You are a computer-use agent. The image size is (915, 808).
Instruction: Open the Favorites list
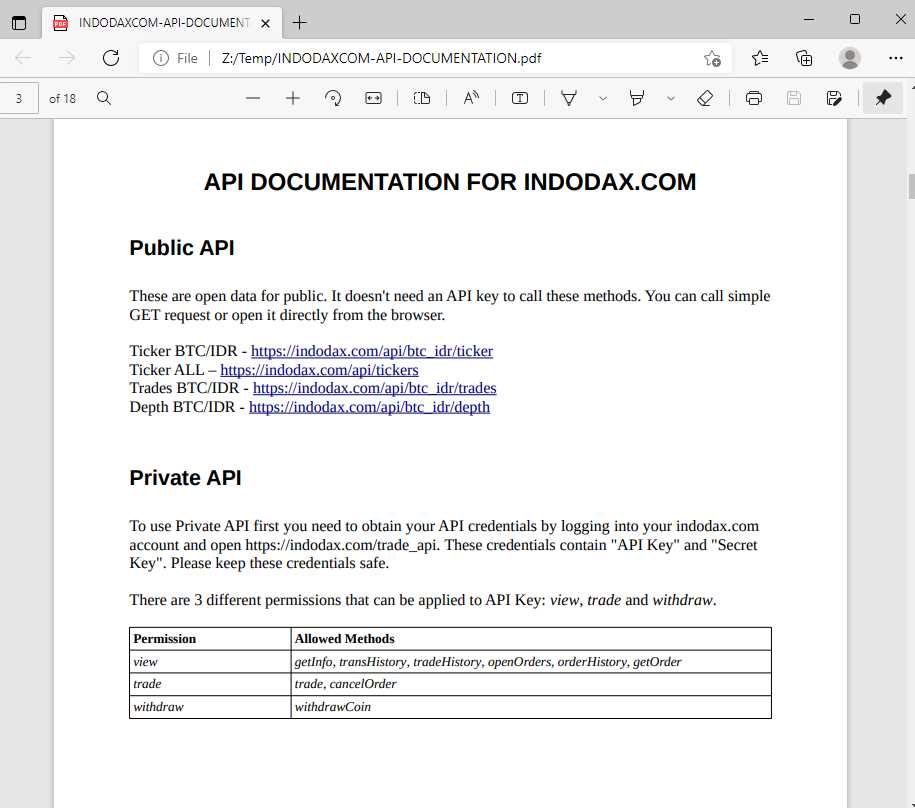pyautogui.click(x=760, y=58)
